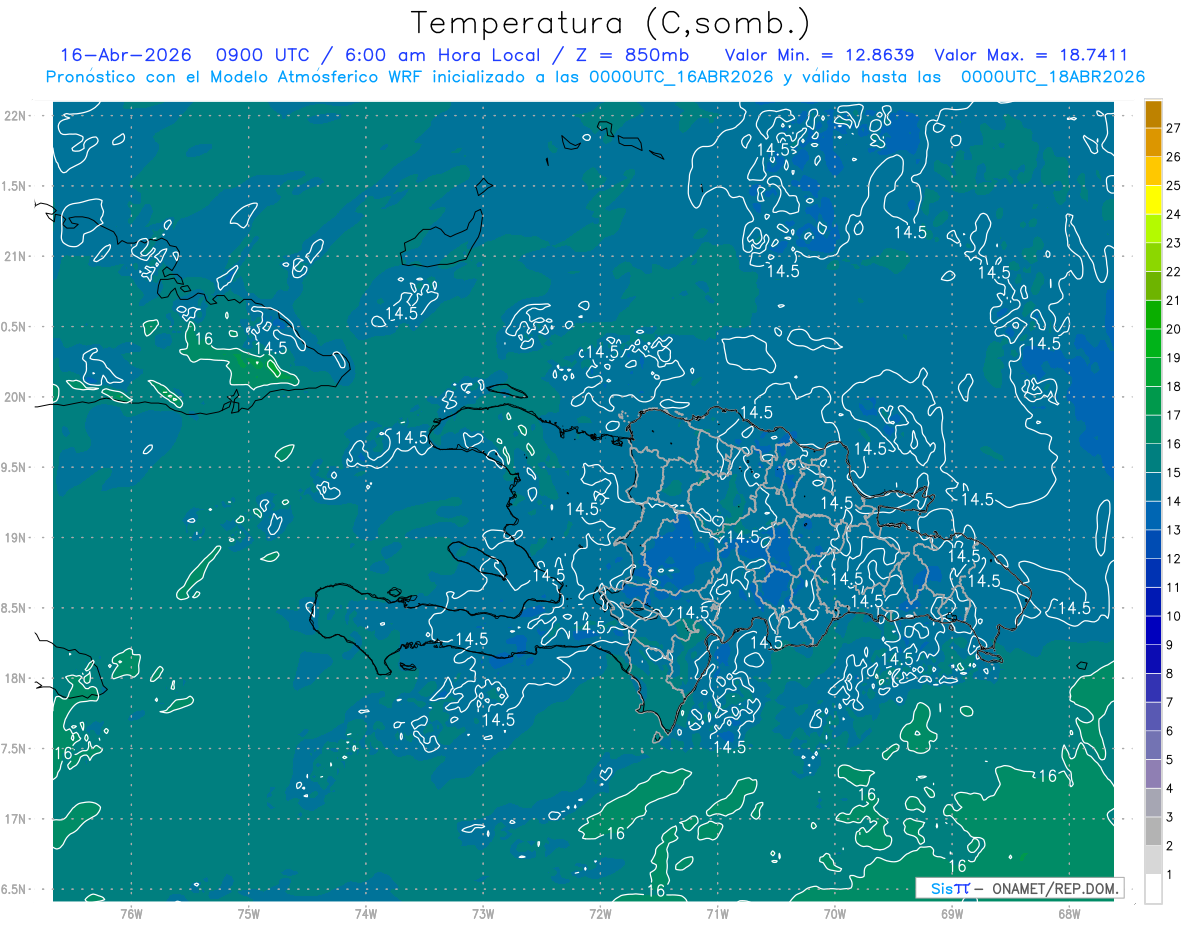Click the blue 13 degree legend swatch
This screenshot has height=927, width=1200.
pos(1153,516)
